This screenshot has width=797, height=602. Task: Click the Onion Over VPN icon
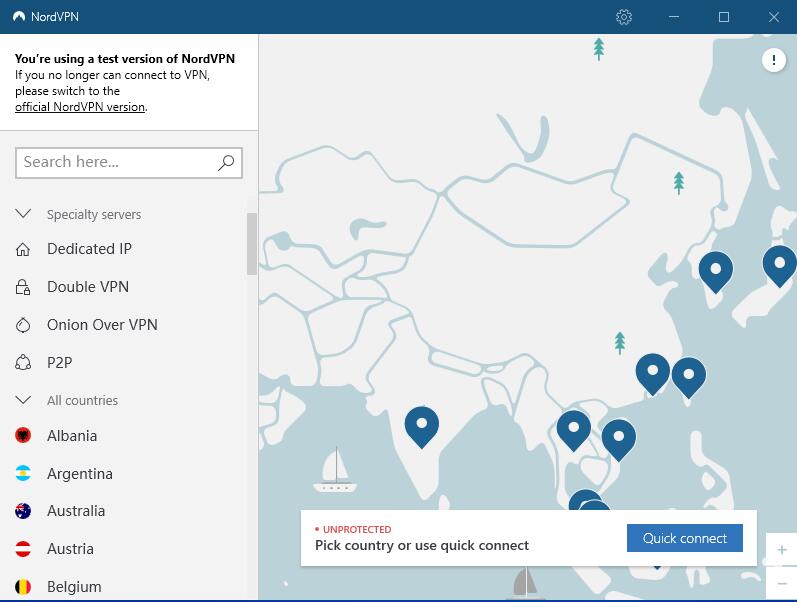(23, 325)
